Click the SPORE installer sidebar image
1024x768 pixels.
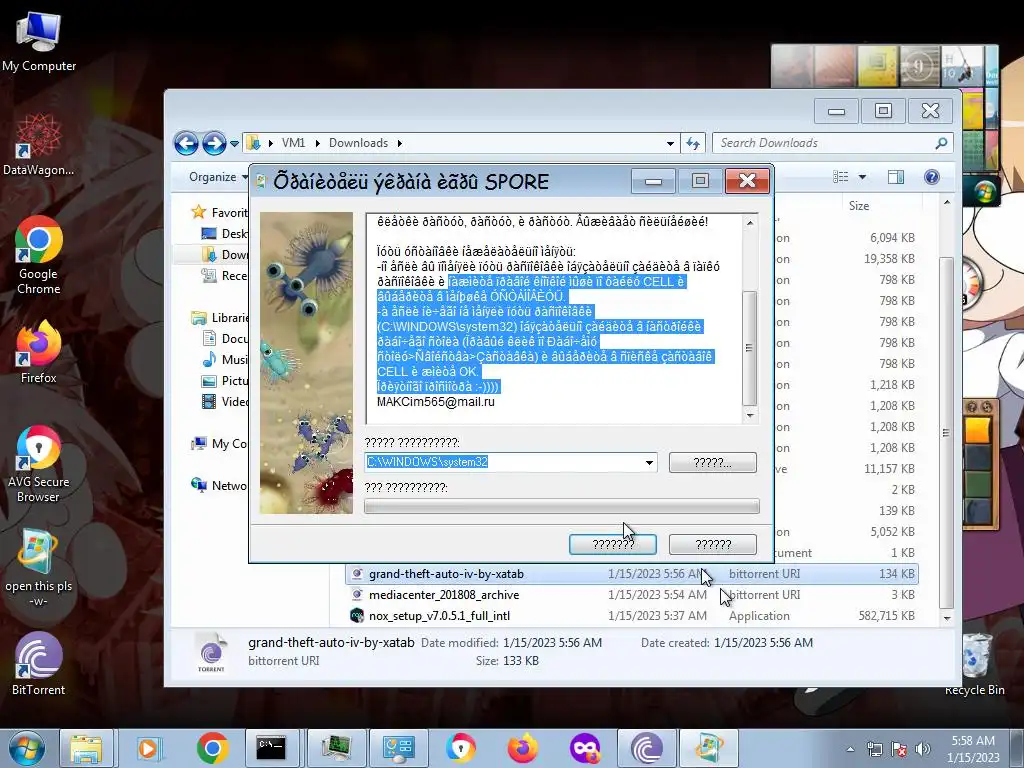coord(306,363)
